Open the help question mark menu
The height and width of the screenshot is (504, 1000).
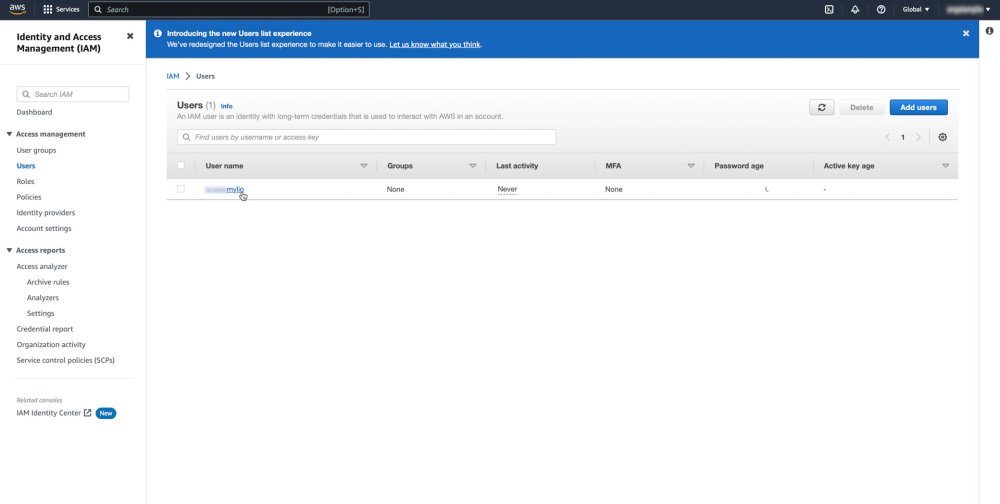tap(881, 10)
